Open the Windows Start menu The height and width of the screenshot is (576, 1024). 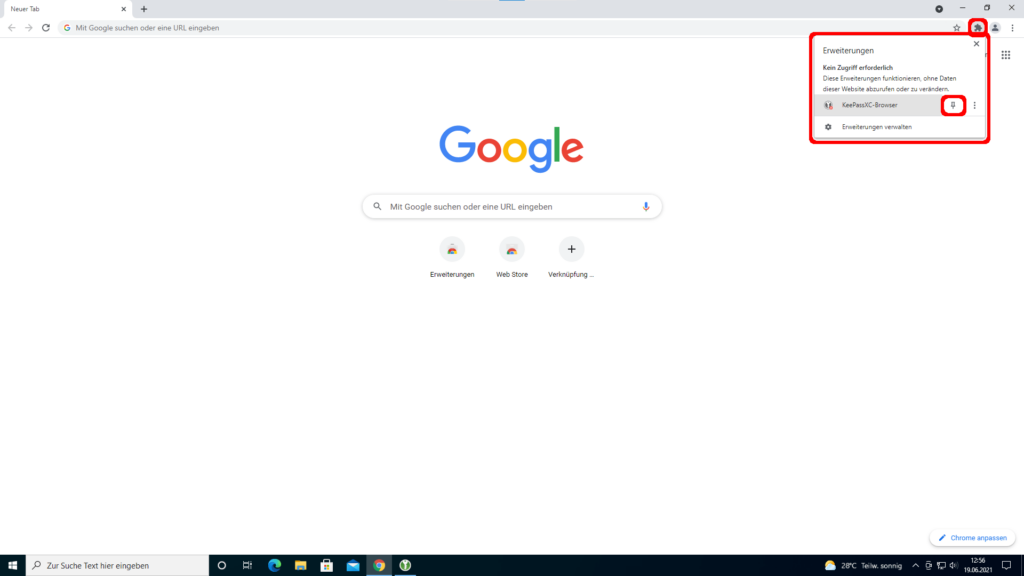(x=12, y=566)
